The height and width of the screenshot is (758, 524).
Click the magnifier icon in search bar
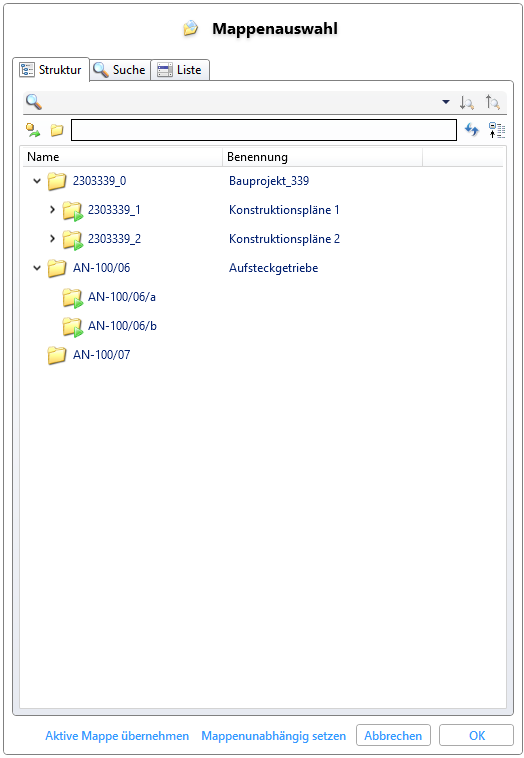coord(34,102)
